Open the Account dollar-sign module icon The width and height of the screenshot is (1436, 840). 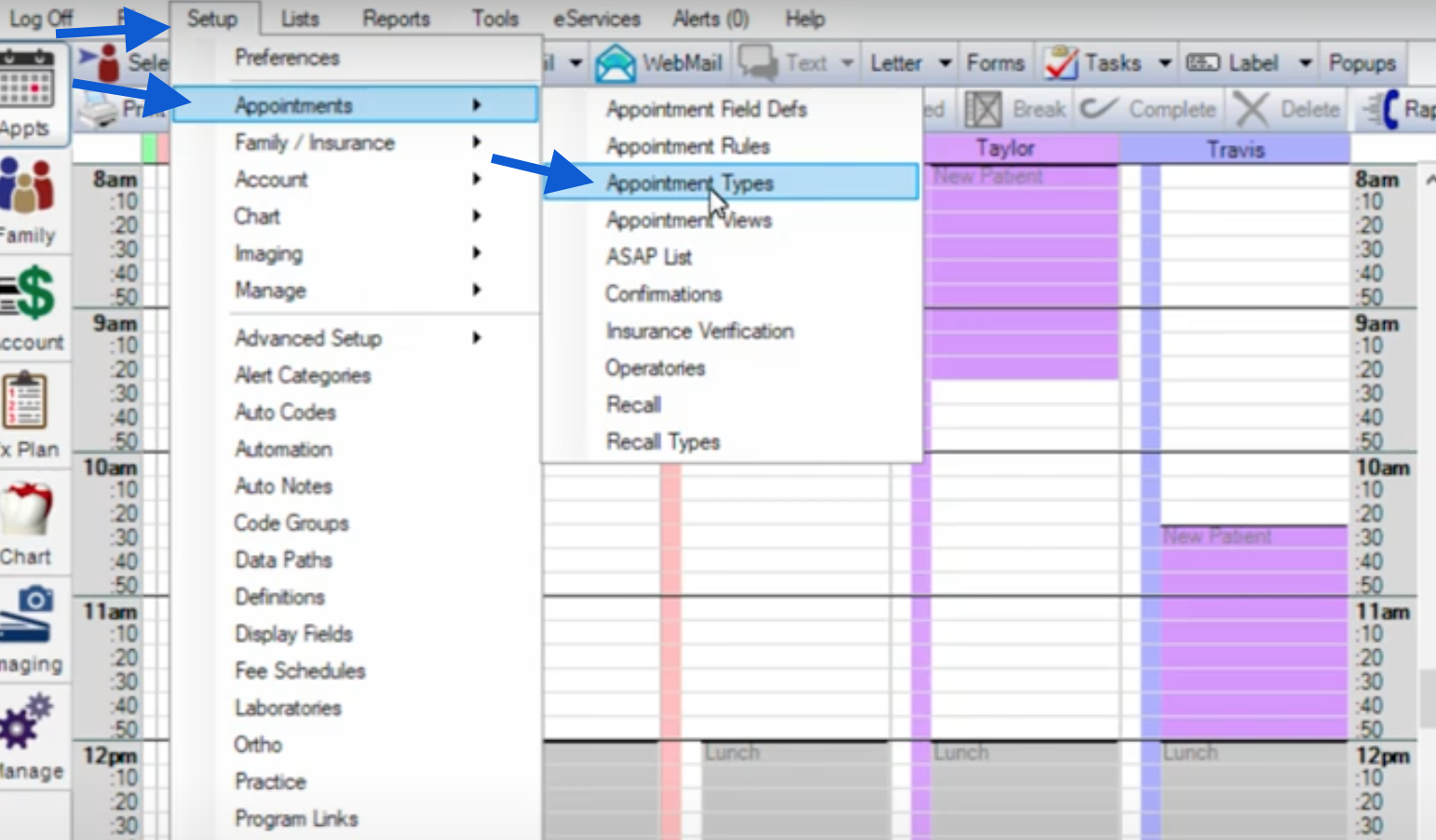[31, 293]
